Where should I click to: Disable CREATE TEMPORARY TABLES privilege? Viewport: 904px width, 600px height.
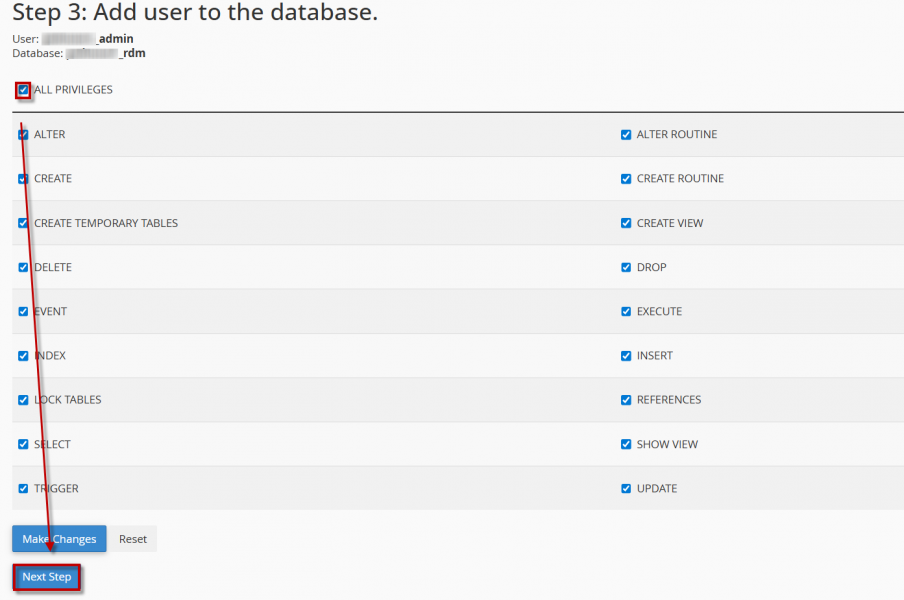23,223
